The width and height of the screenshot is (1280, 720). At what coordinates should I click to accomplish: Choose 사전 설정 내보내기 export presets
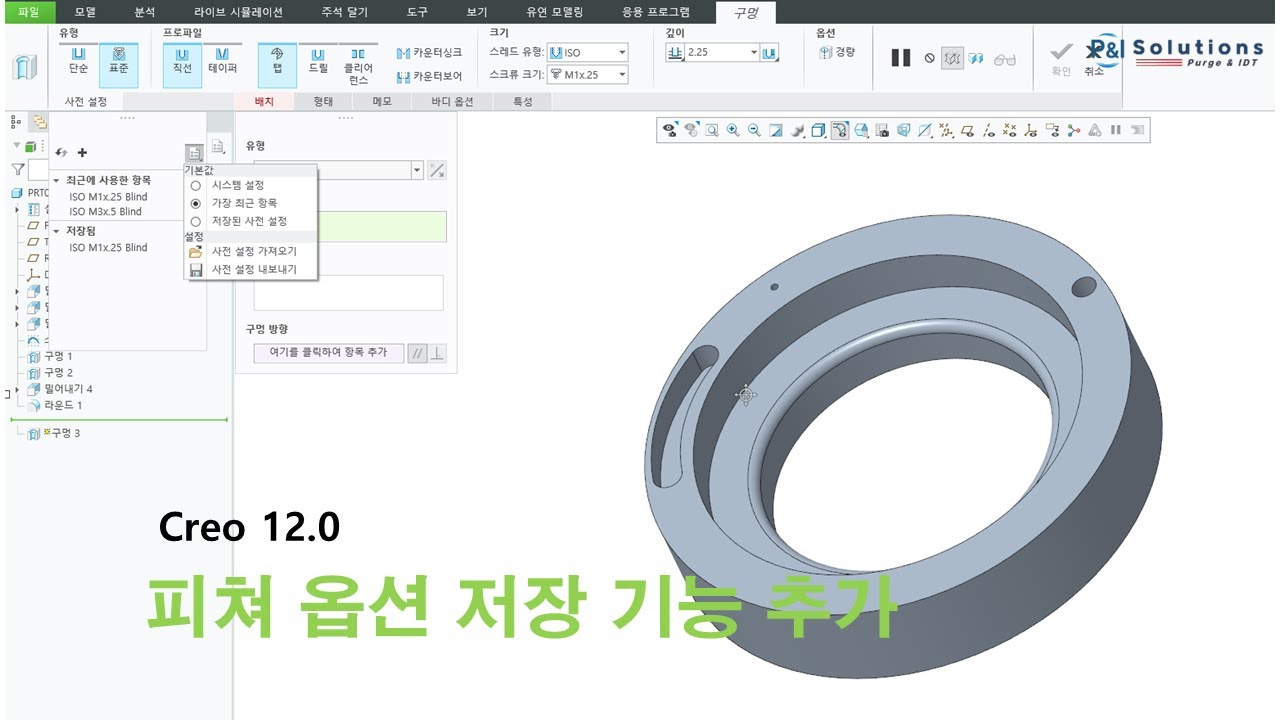tap(253, 269)
